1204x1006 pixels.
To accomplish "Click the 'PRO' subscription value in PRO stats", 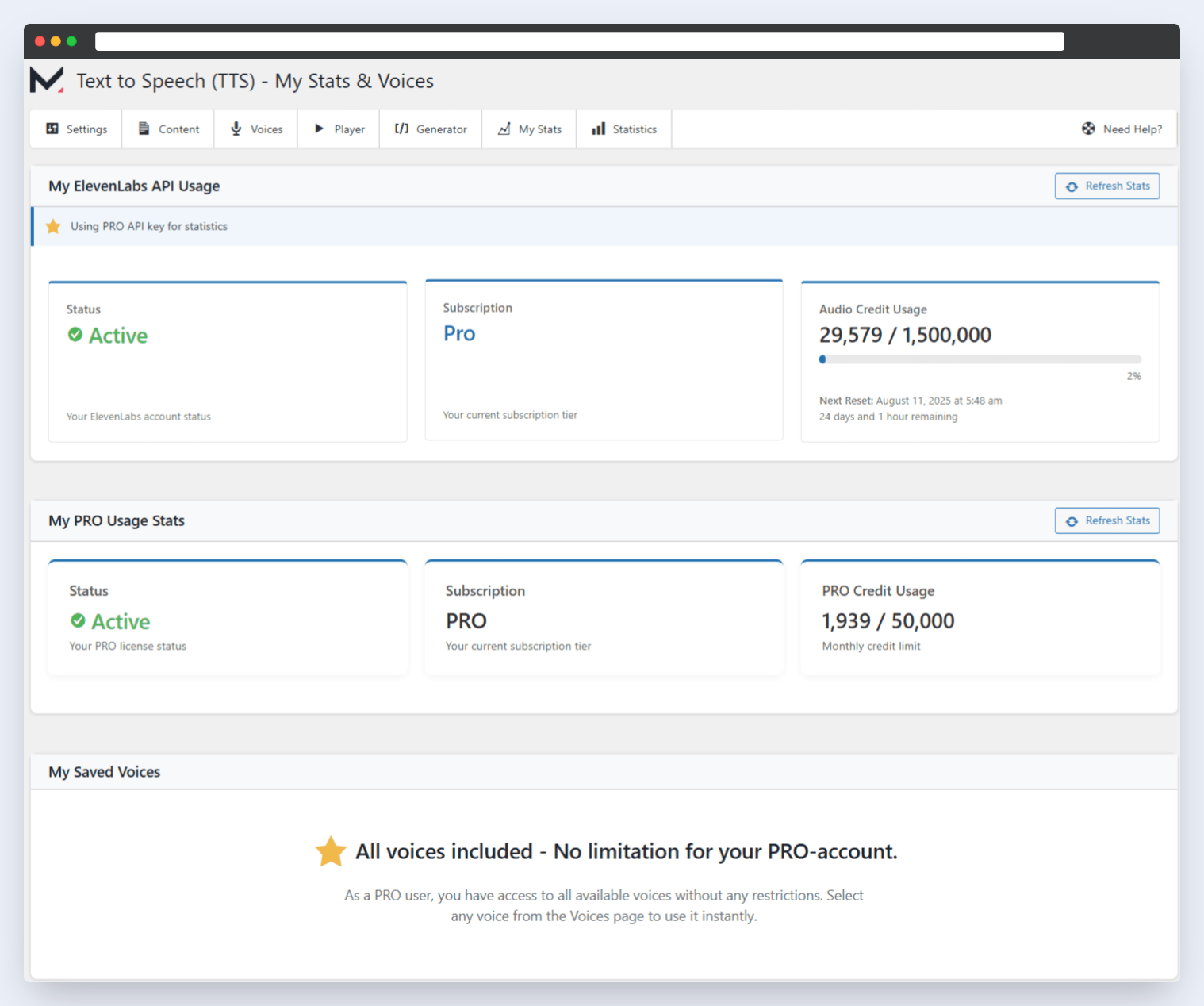I will click(x=466, y=621).
